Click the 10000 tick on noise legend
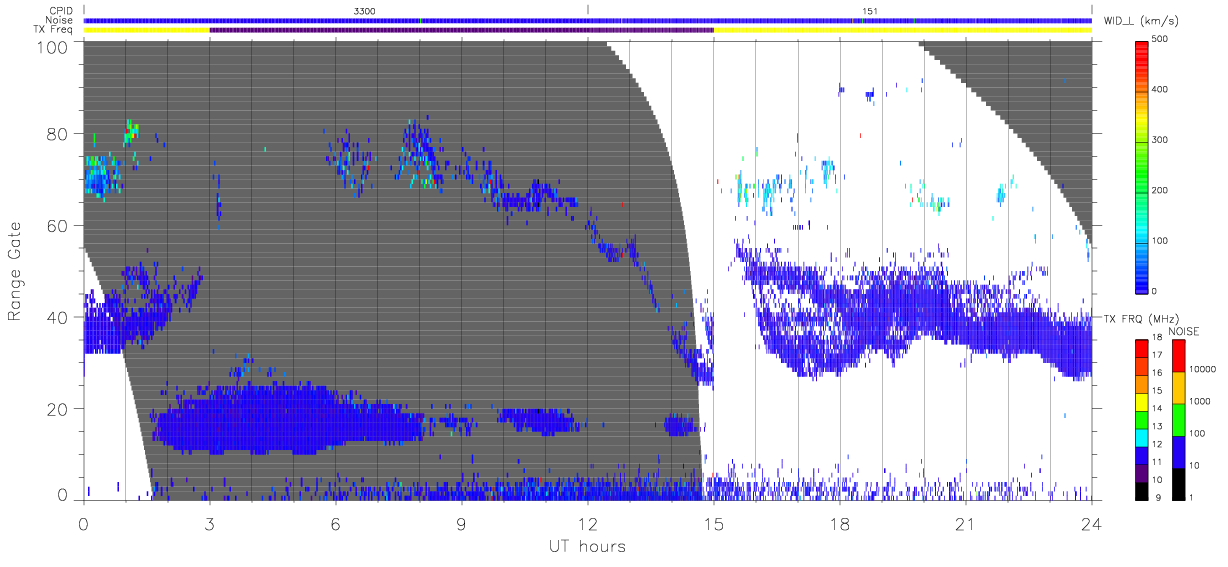This screenshot has width=1228, height=567. pos(1201,369)
